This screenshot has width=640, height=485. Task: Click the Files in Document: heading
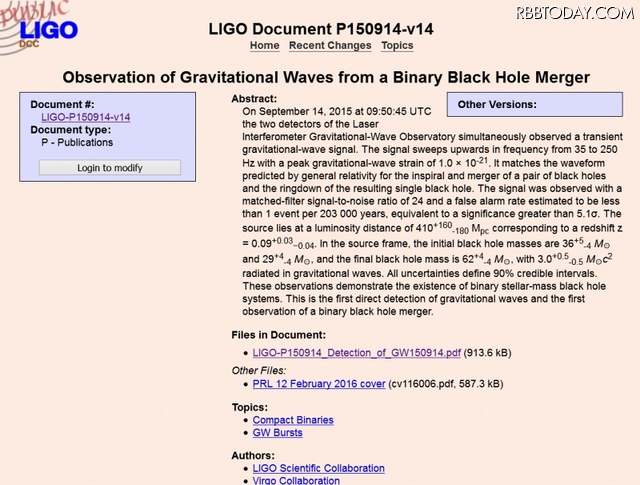[279, 335]
